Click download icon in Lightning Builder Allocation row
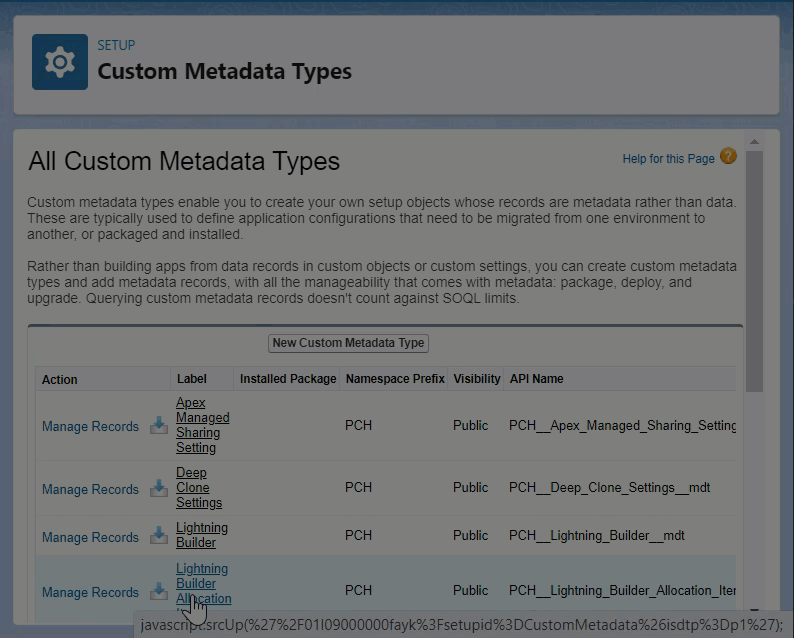The width and height of the screenshot is (794, 638). [159, 591]
